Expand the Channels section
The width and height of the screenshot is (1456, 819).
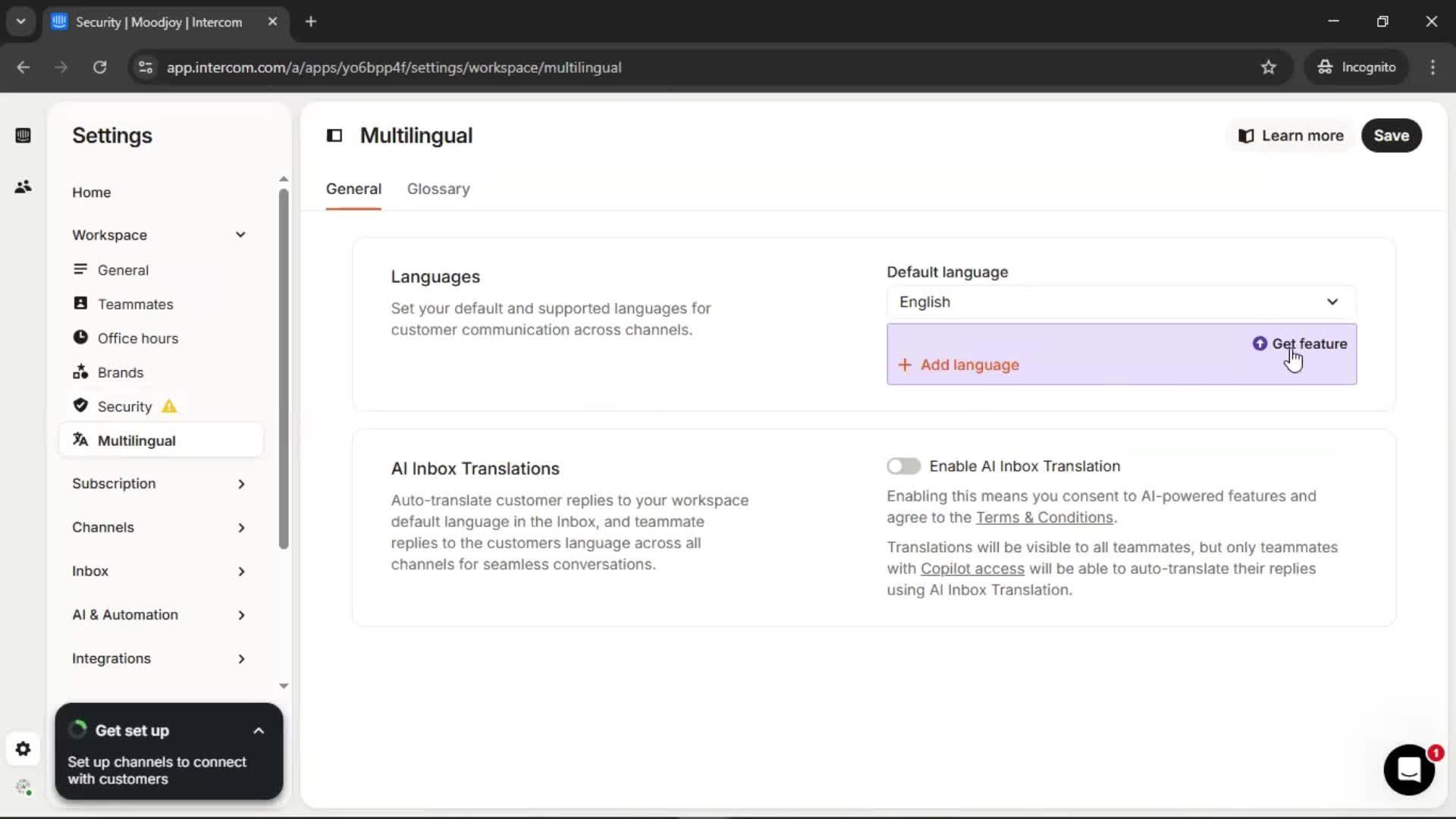241,528
